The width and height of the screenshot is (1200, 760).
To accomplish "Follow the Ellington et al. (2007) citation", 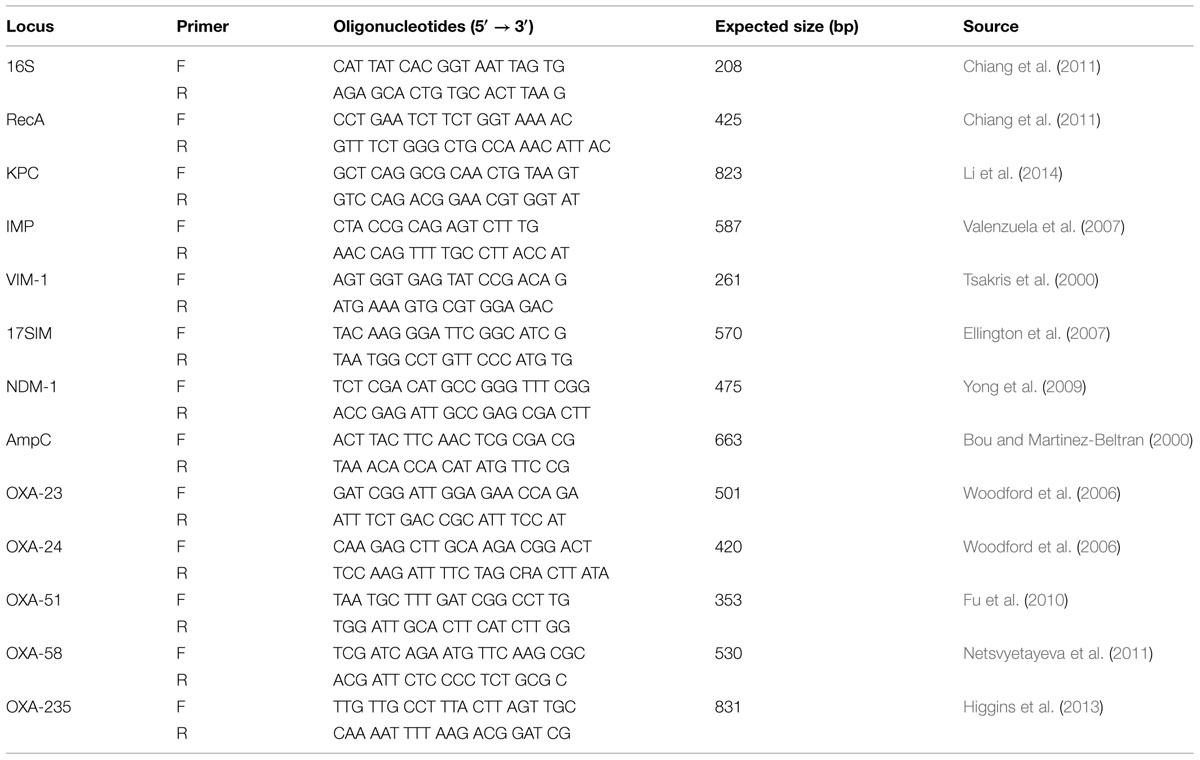I will [1025, 334].
